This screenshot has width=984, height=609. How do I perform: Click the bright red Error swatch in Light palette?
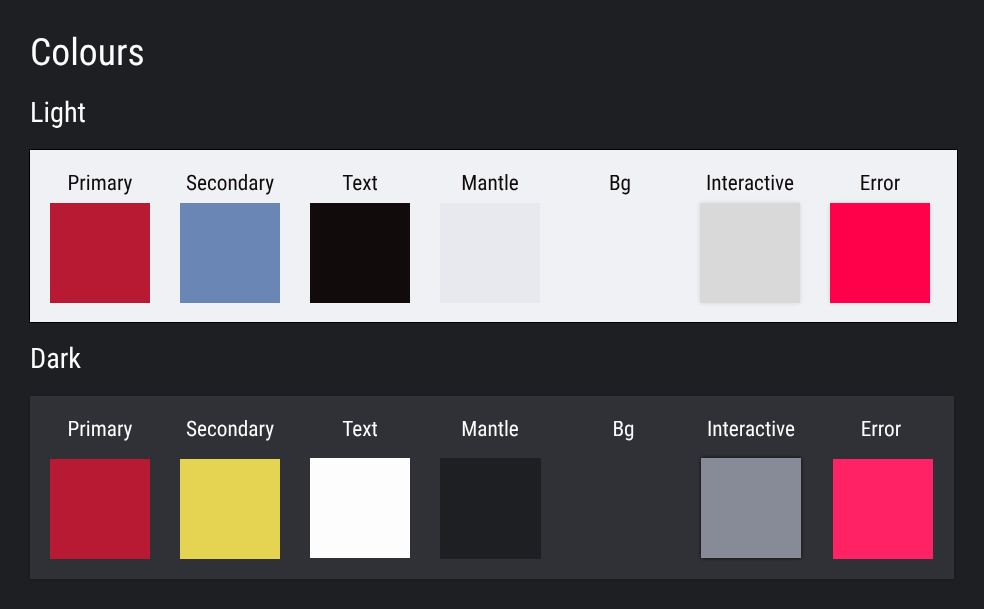[x=880, y=253]
